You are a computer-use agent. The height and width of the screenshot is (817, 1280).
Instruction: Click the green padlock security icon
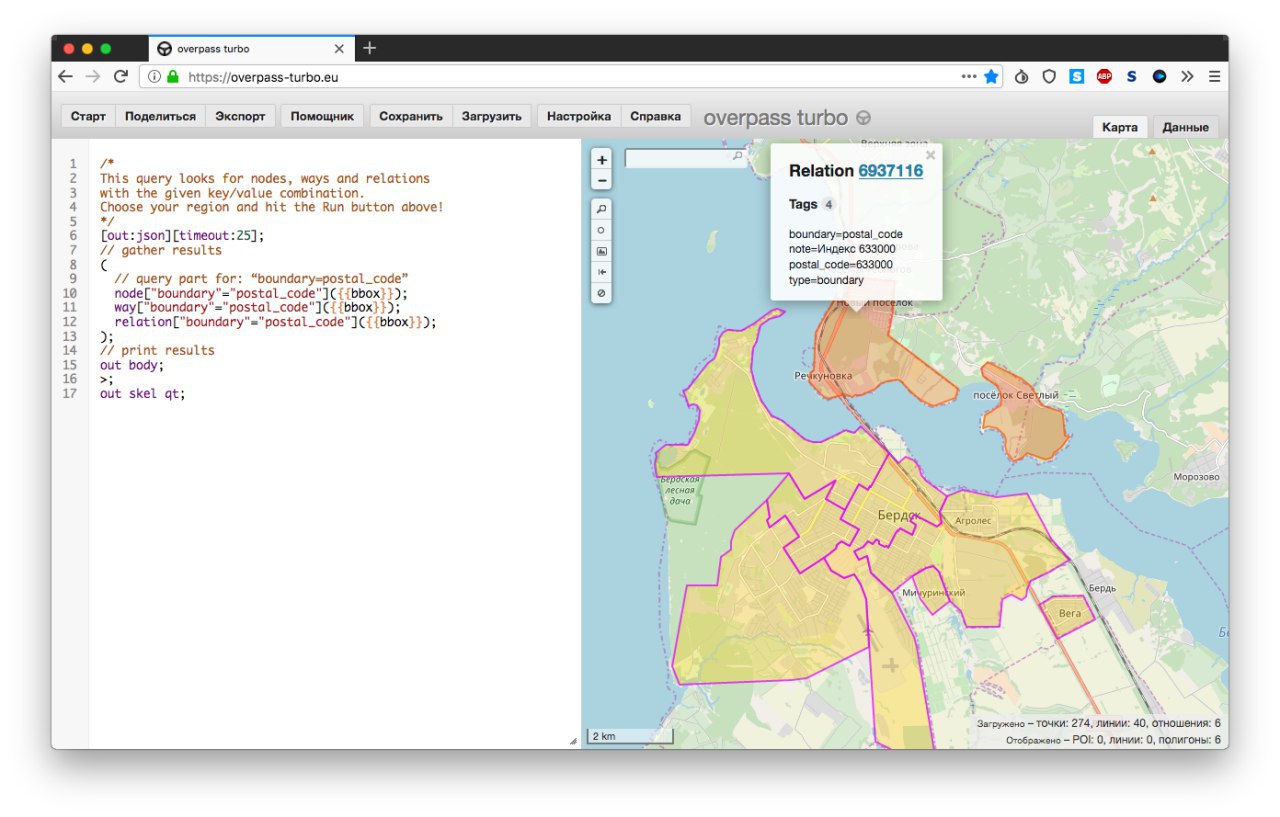point(173,76)
